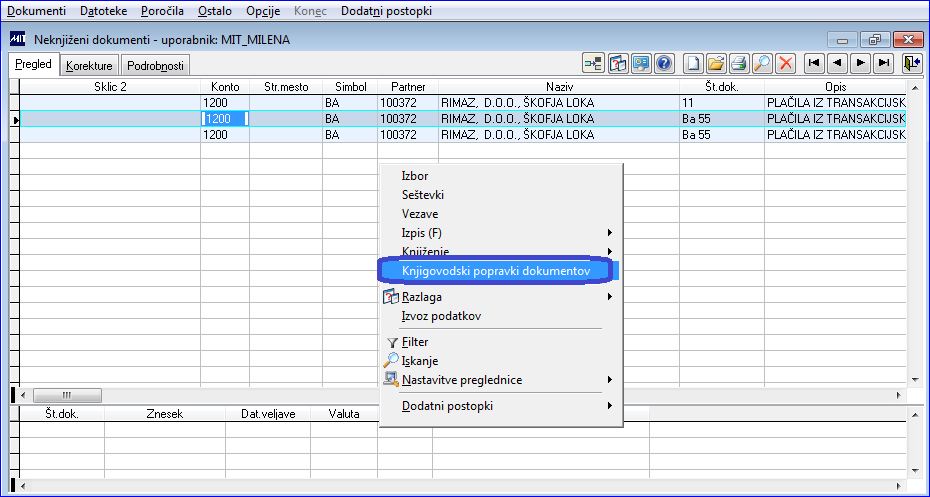Select document number 11 cell
Screen dimensions: 930x497
tap(722, 103)
